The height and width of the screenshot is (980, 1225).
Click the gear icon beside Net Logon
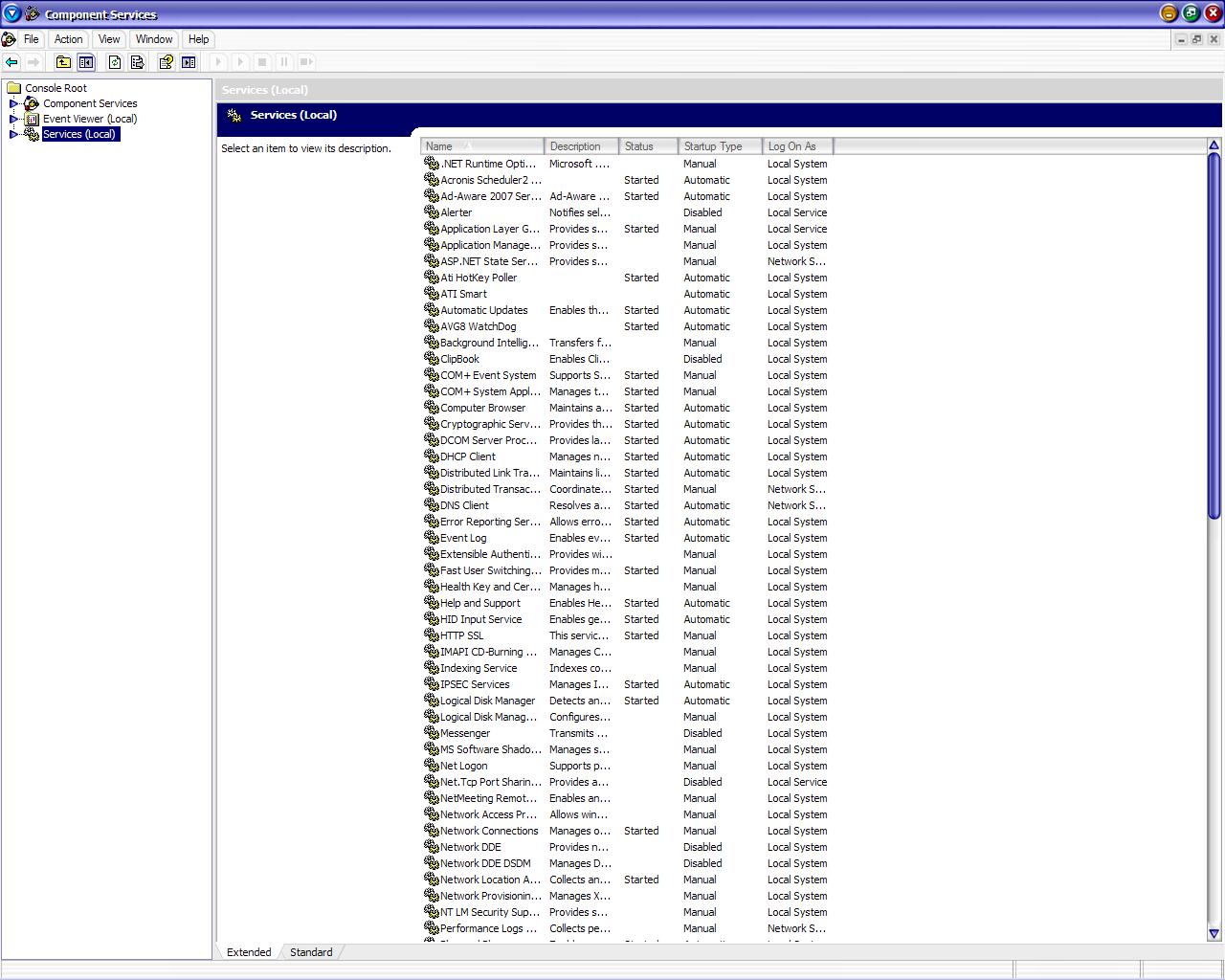(431, 766)
